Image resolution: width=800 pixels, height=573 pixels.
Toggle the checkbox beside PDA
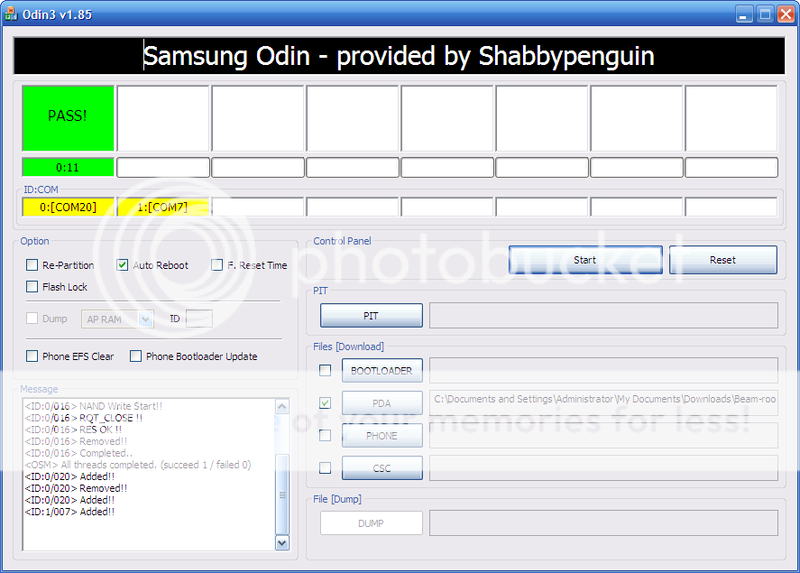324,403
